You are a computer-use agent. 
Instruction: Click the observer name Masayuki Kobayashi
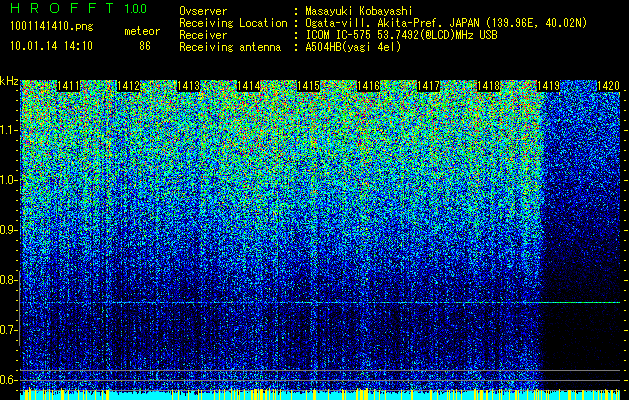pos(358,11)
